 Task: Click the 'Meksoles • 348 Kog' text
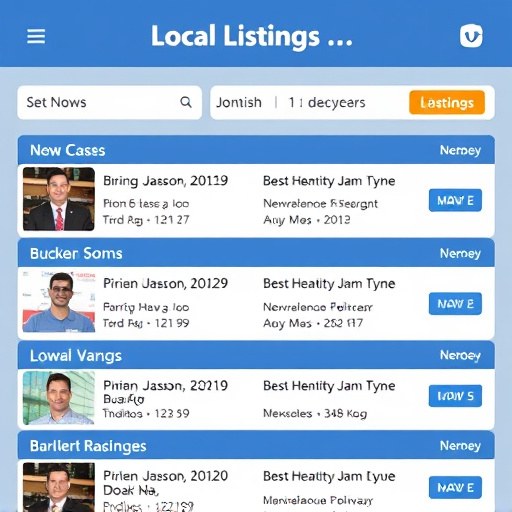tap(315, 414)
